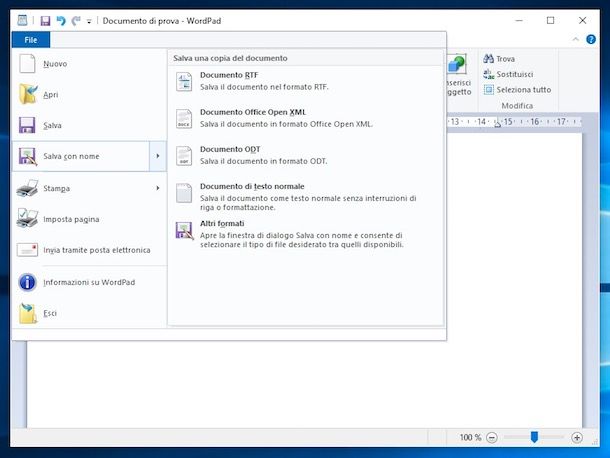The image size is (610, 458).
Task: Click the ODT document icon
Action: [184, 156]
